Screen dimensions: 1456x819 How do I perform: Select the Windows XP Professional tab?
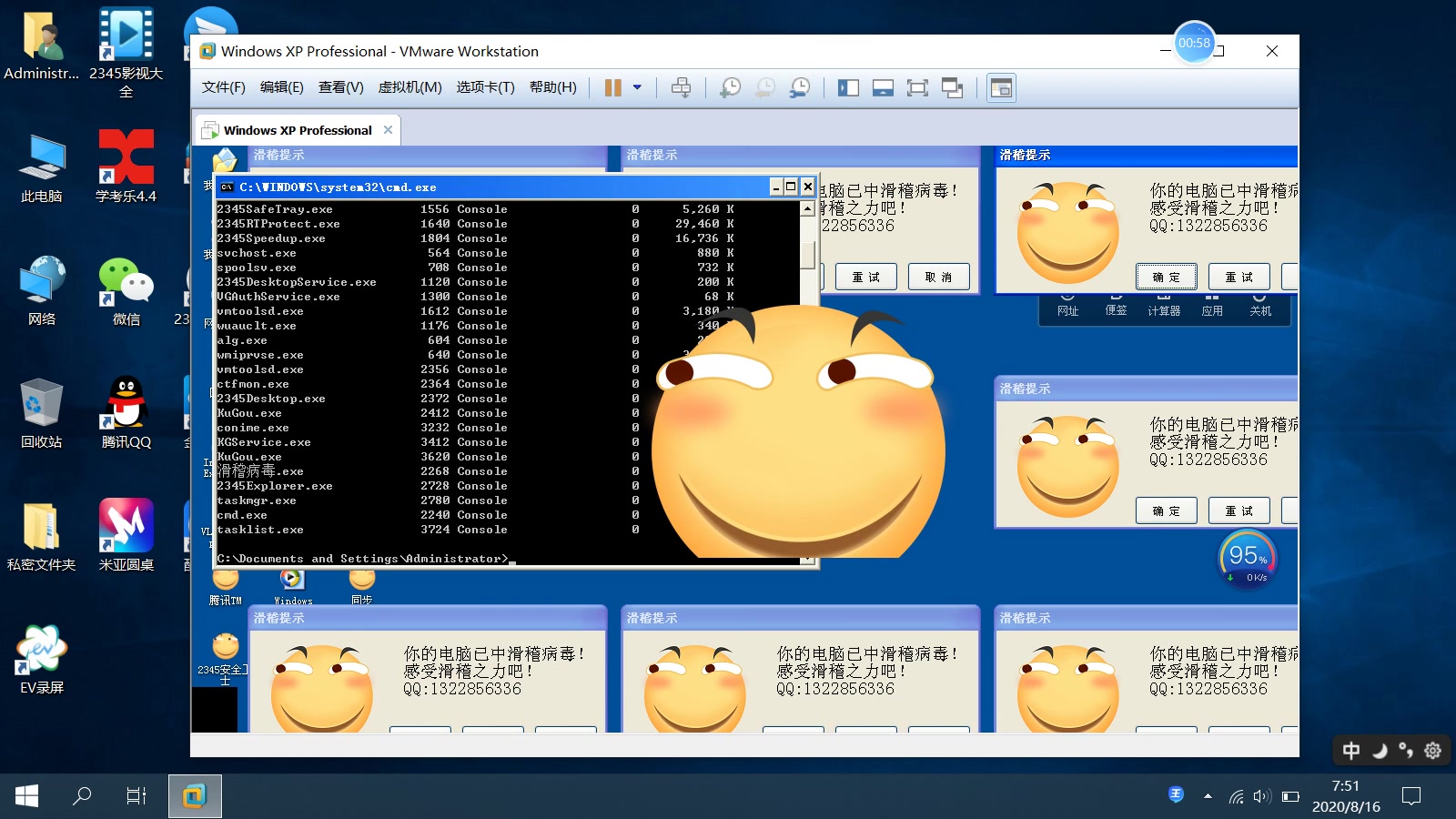298,130
